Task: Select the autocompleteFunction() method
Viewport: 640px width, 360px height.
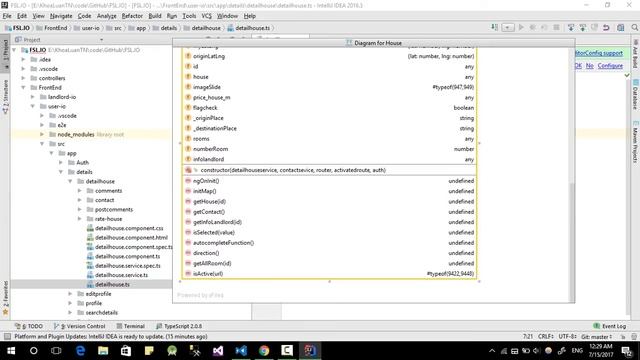Action: pyautogui.click(x=329, y=243)
